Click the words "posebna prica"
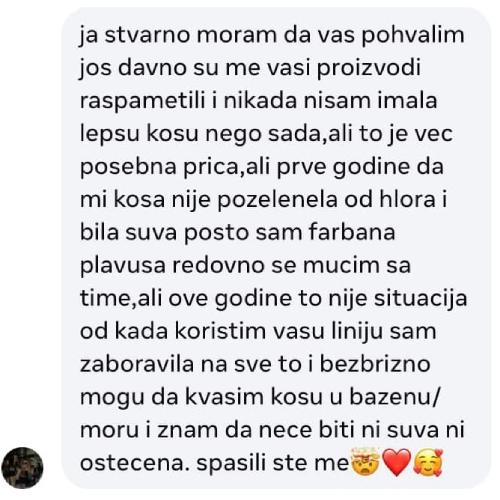 (x=159, y=168)
